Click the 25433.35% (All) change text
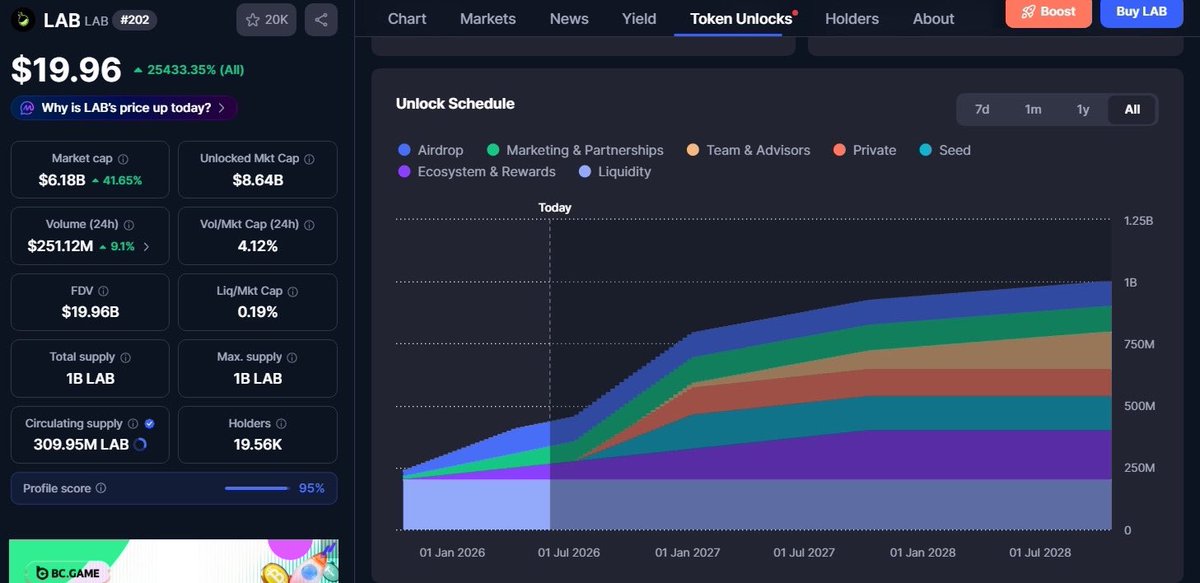 [195, 70]
